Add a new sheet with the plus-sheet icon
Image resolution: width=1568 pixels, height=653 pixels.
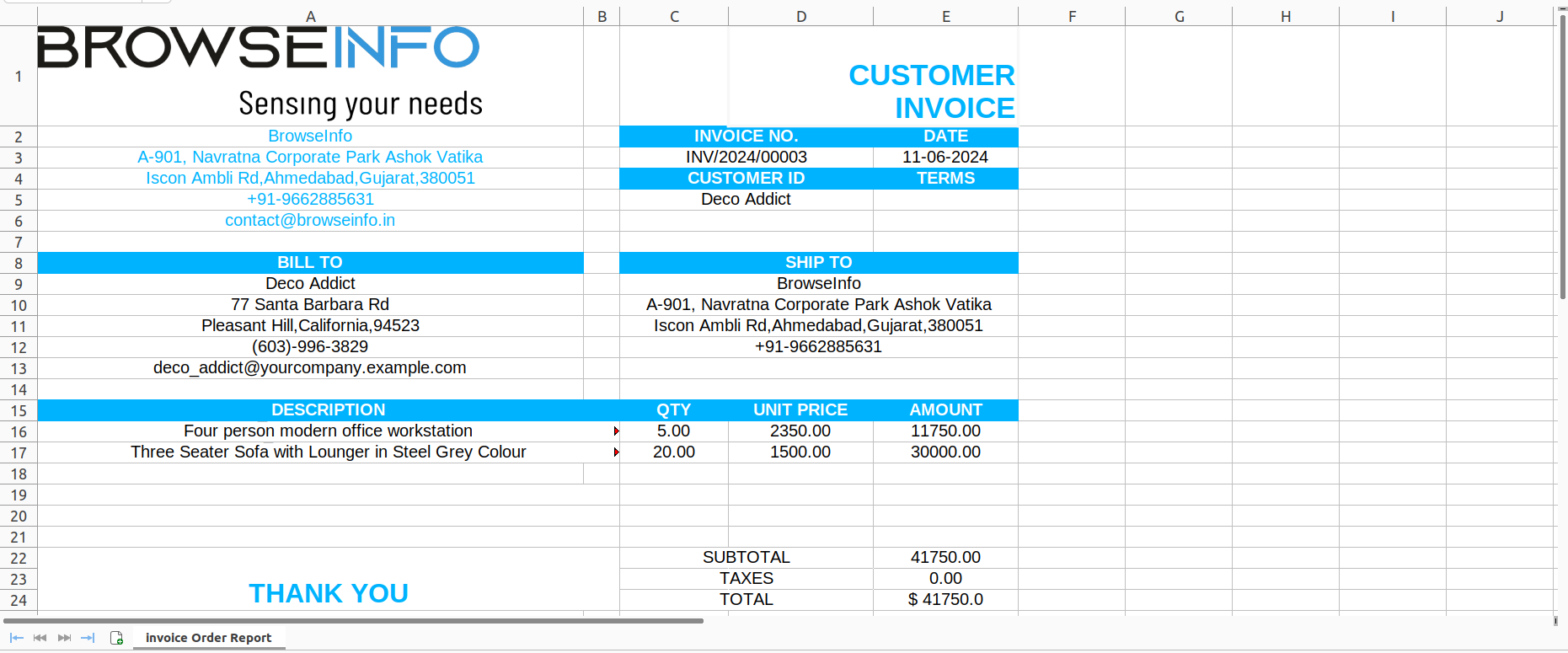point(117,638)
